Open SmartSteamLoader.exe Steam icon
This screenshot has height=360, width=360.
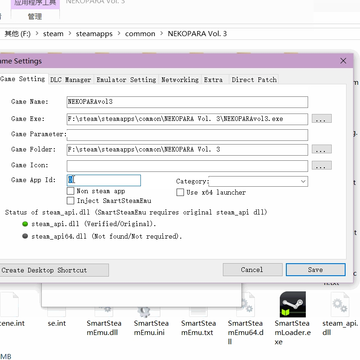293,304
